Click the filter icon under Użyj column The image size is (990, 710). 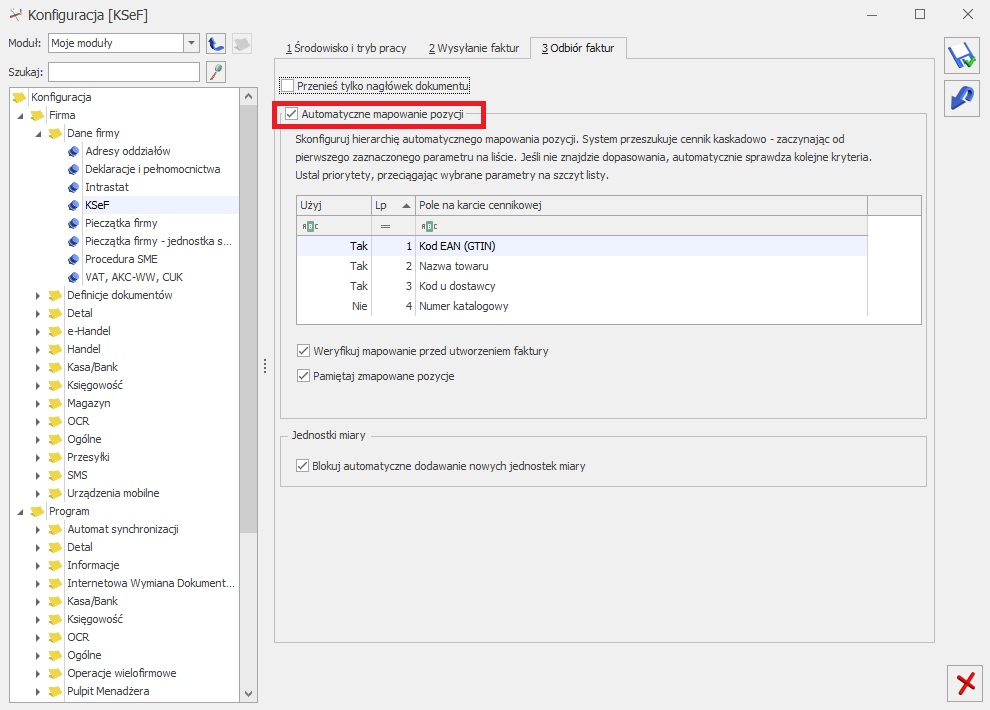click(310, 226)
